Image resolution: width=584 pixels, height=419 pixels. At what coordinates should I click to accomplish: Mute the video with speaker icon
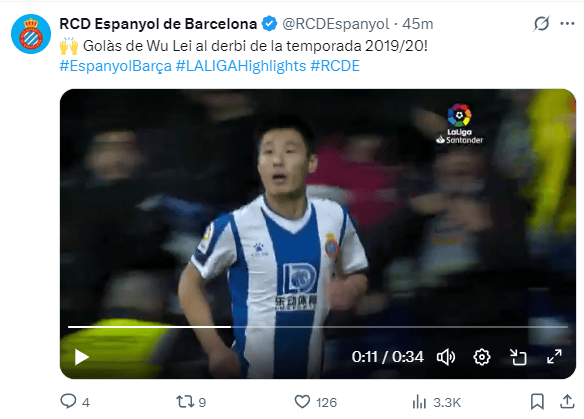coord(446,357)
